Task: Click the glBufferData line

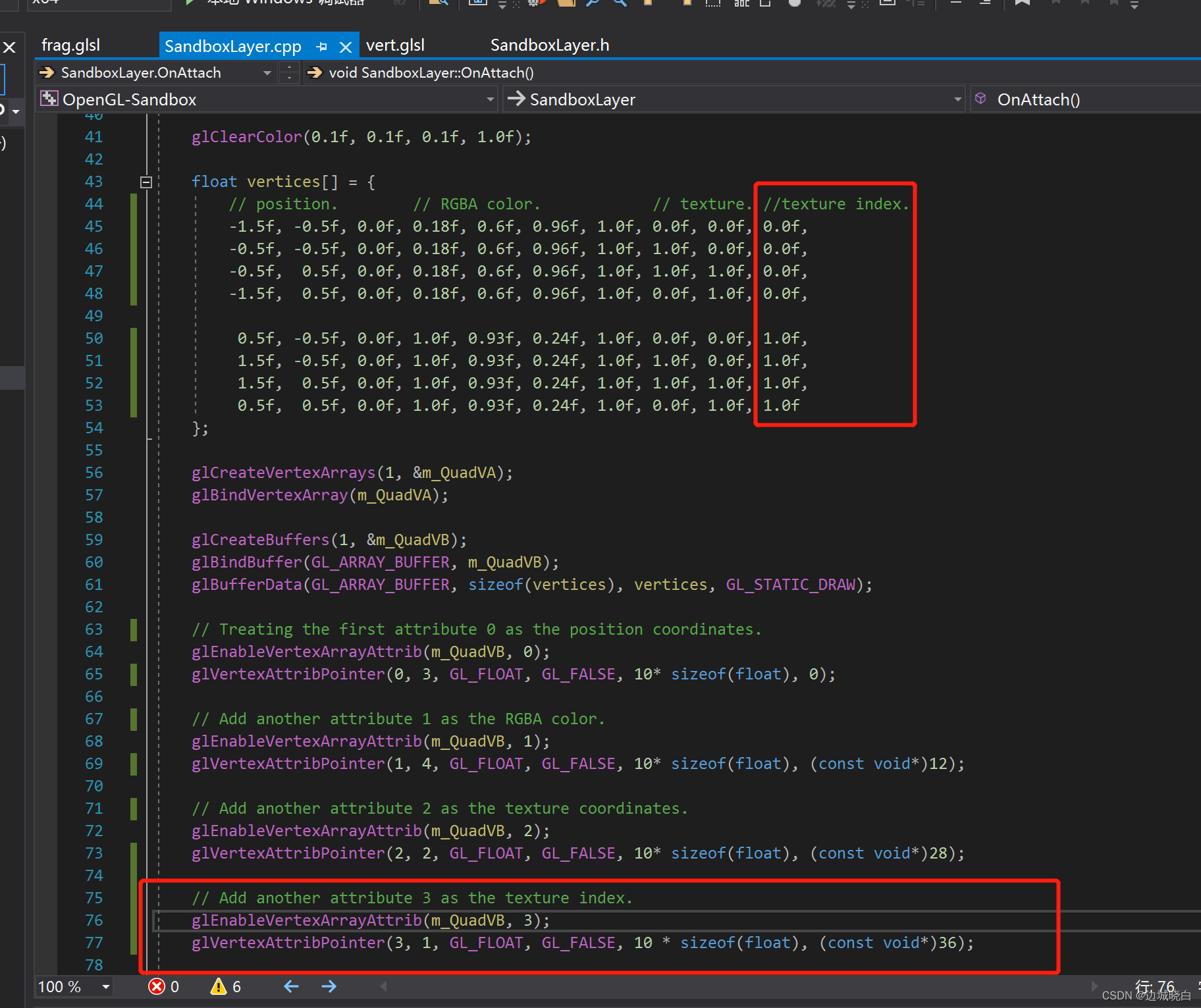Action: click(x=532, y=585)
